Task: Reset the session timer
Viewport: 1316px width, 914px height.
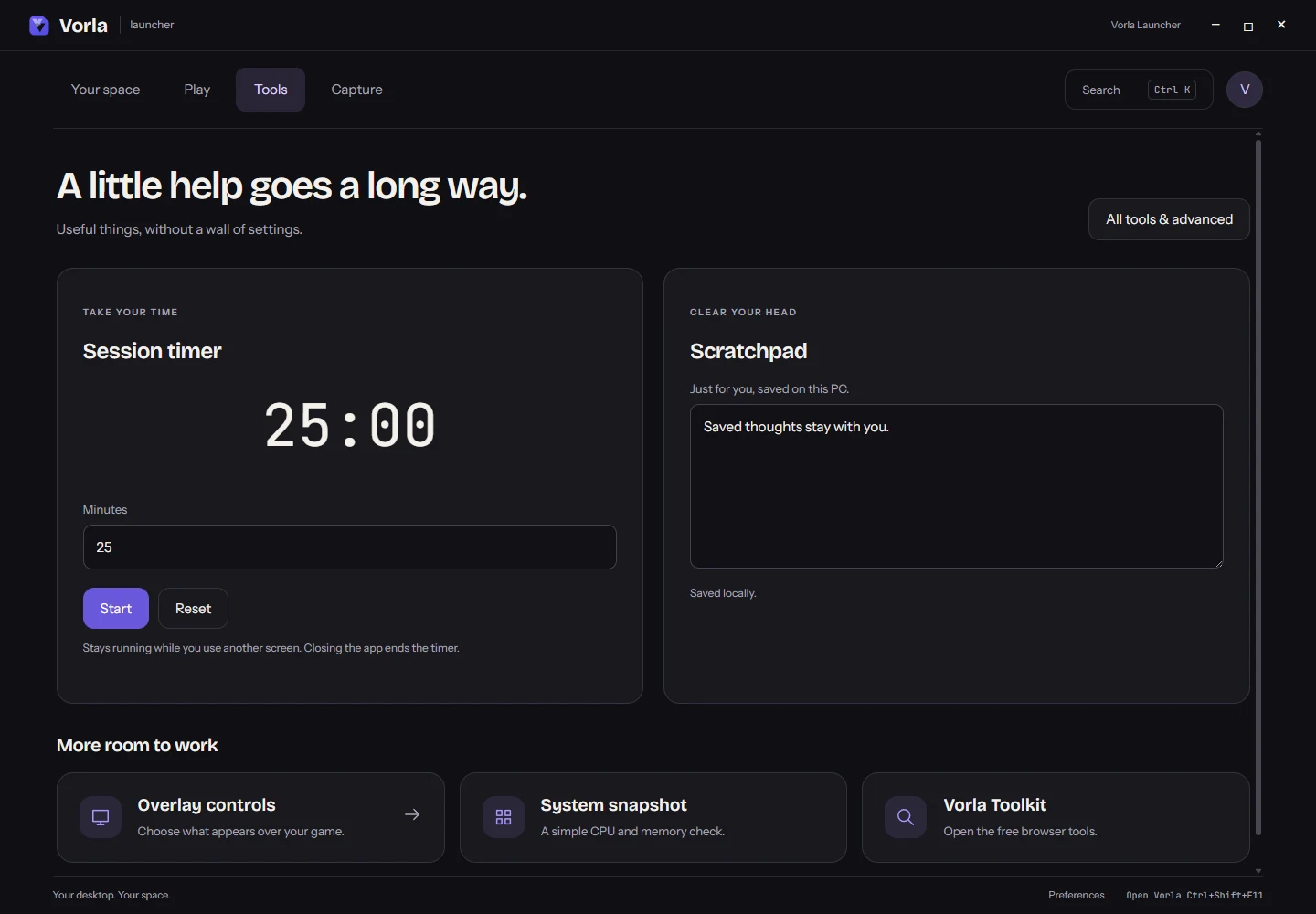Action: pyautogui.click(x=193, y=609)
